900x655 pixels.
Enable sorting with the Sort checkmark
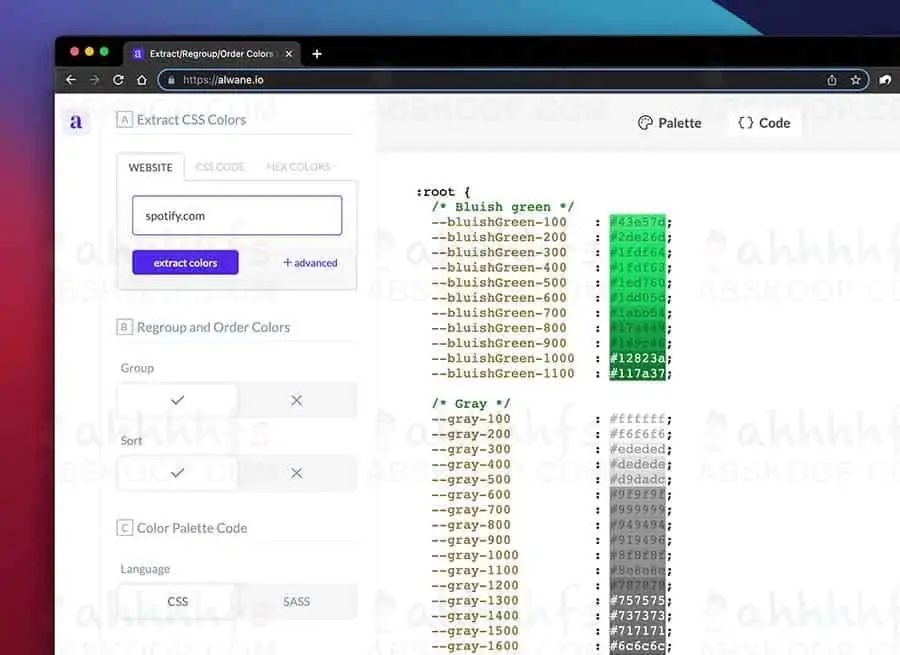[x=178, y=473]
